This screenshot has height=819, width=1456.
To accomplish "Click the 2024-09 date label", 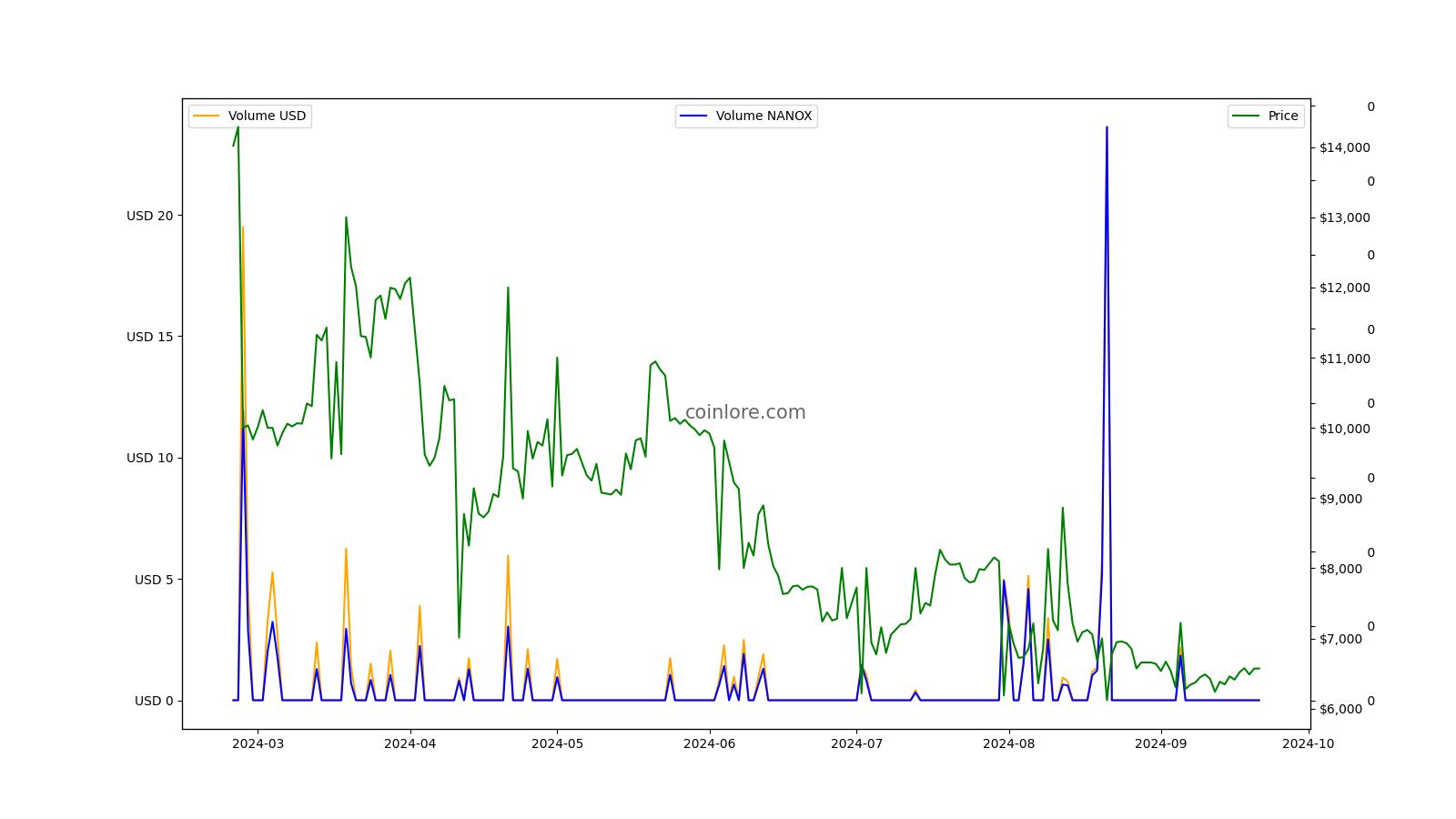I will 1160,743.
